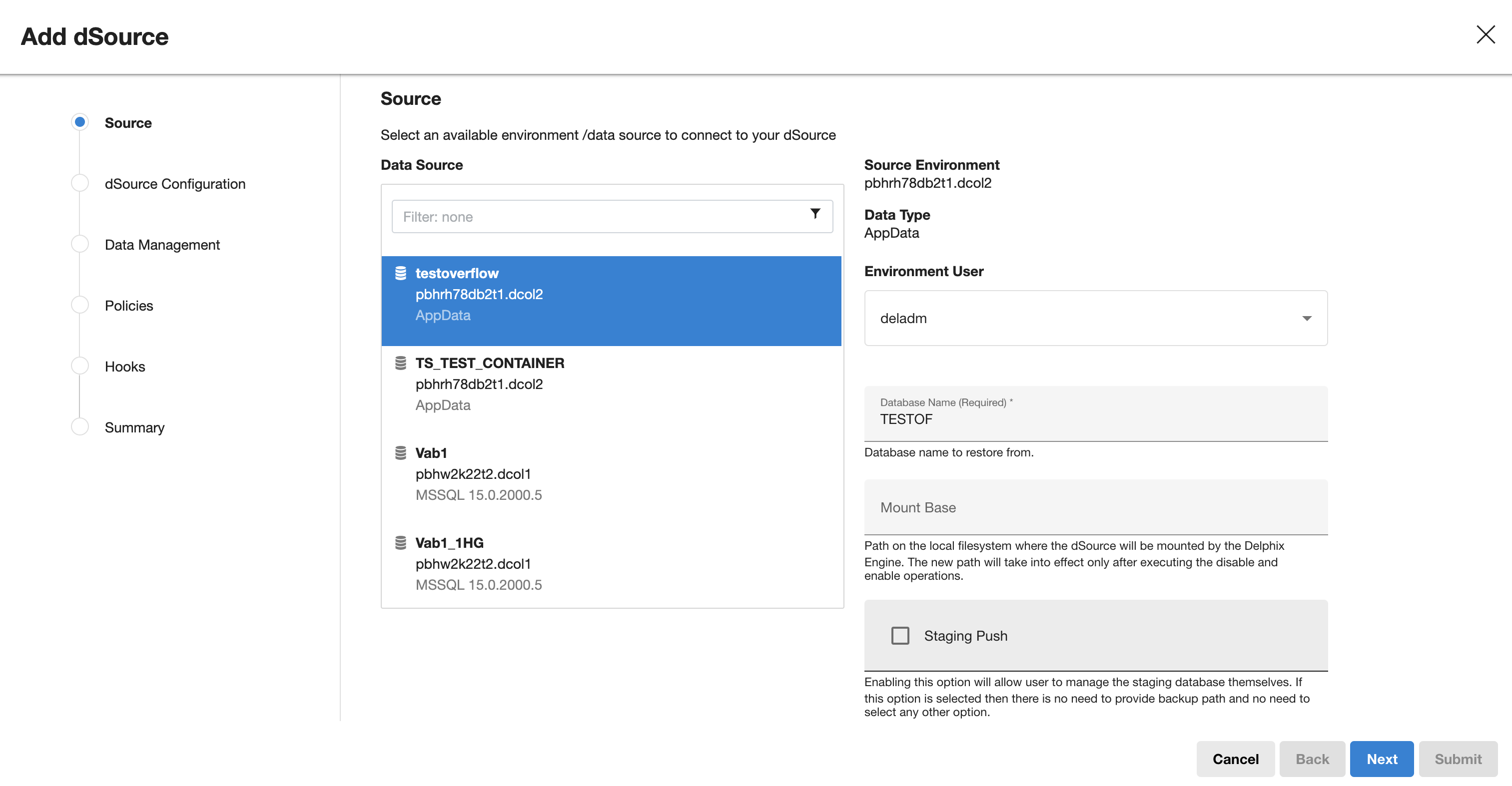Close the Add dSource dialog

(x=1486, y=34)
